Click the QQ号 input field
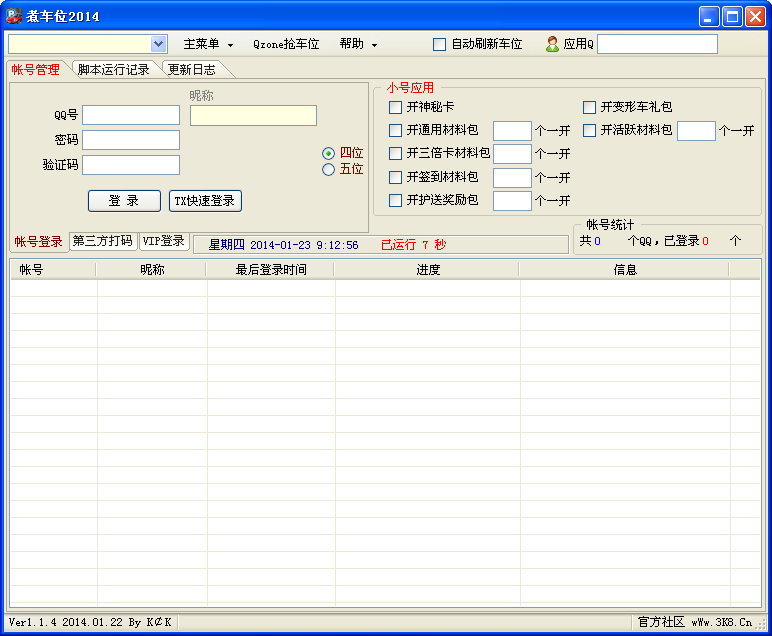The width and height of the screenshot is (772, 636). (131, 115)
